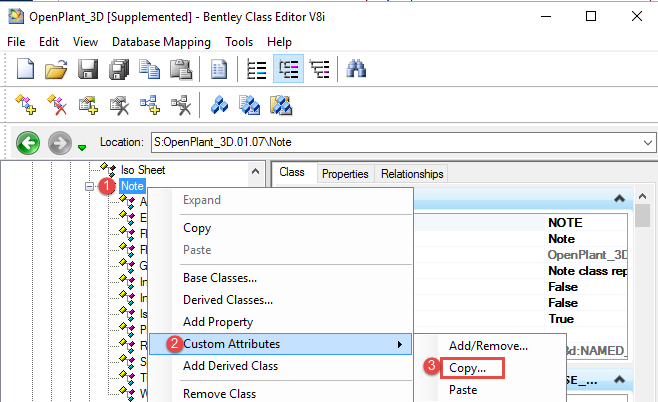
Task: Click the add class icon with plus
Action: [25, 104]
